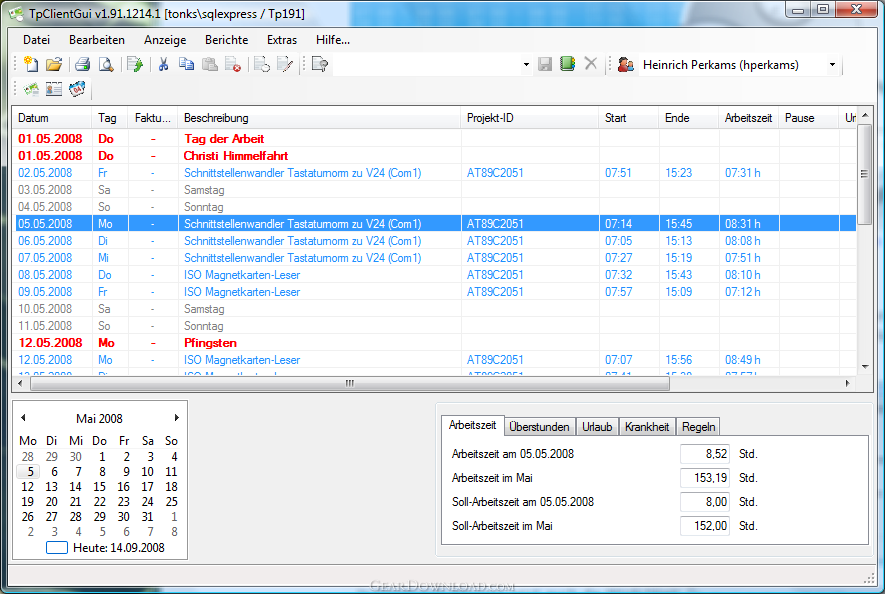Click the table's horizontal scrollbar thumb

coord(350,383)
